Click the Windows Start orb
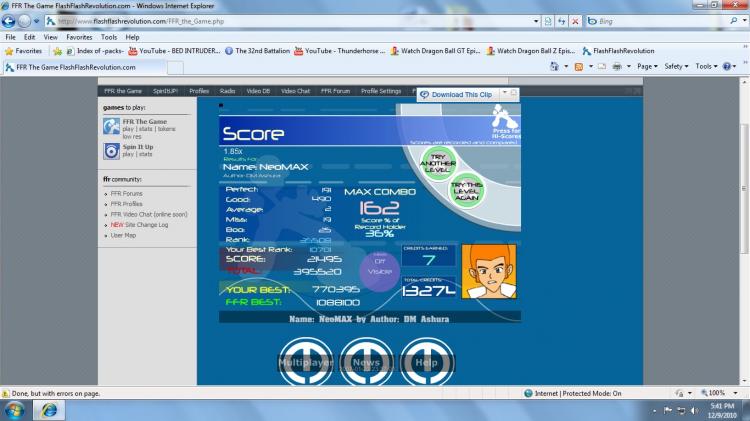 (x=14, y=410)
